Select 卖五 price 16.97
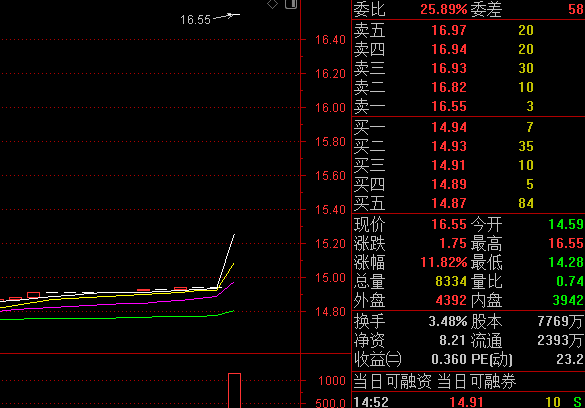 (449, 30)
